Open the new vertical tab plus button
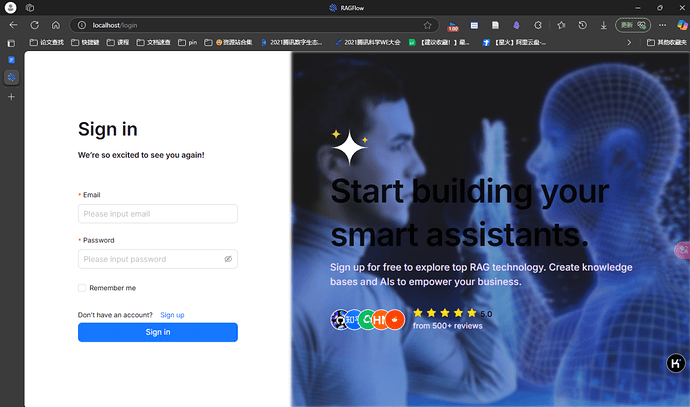The height and width of the screenshot is (407, 690). click(x=12, y=97)
